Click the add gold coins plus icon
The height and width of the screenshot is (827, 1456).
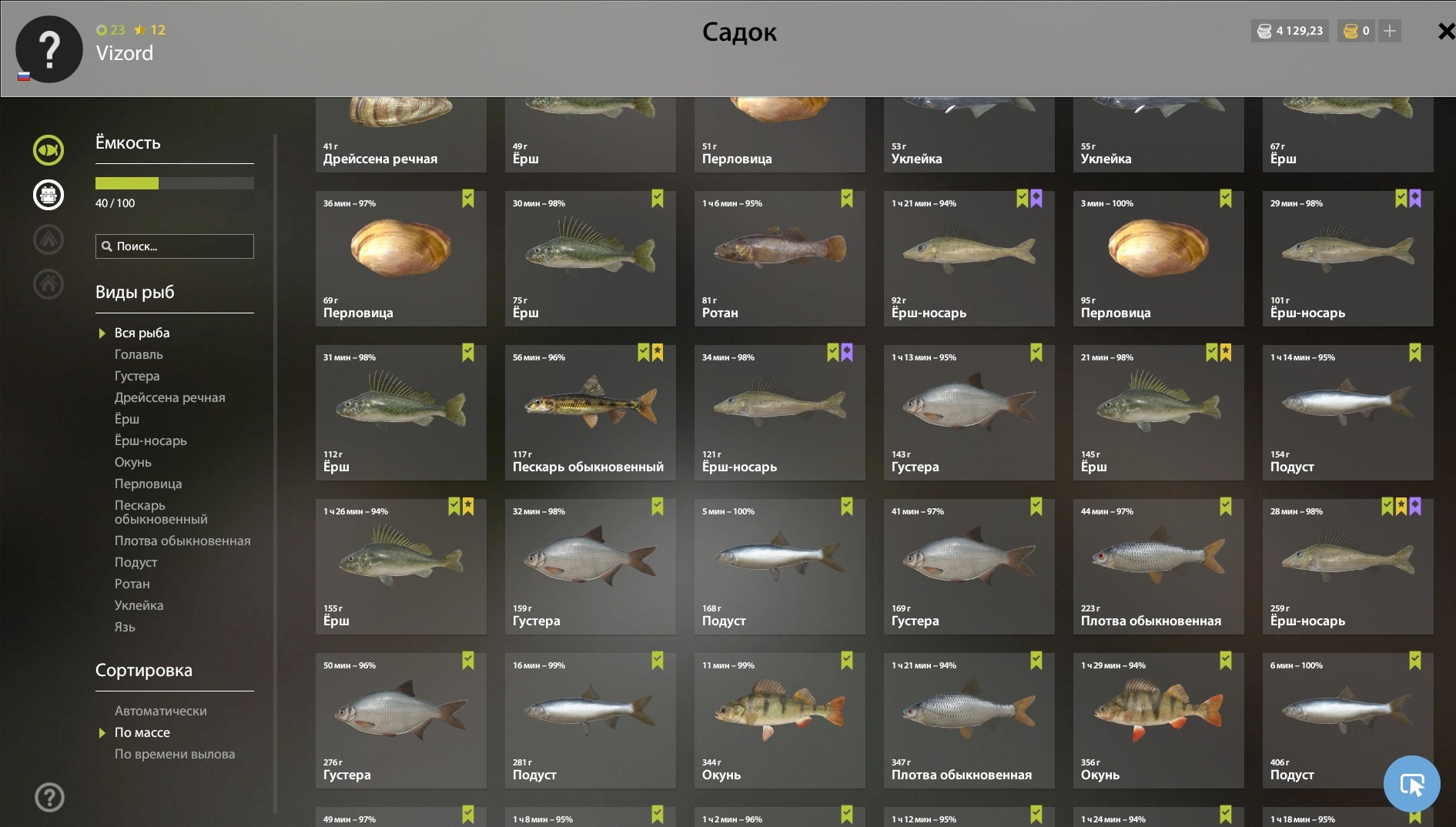tap(1390, 31)
